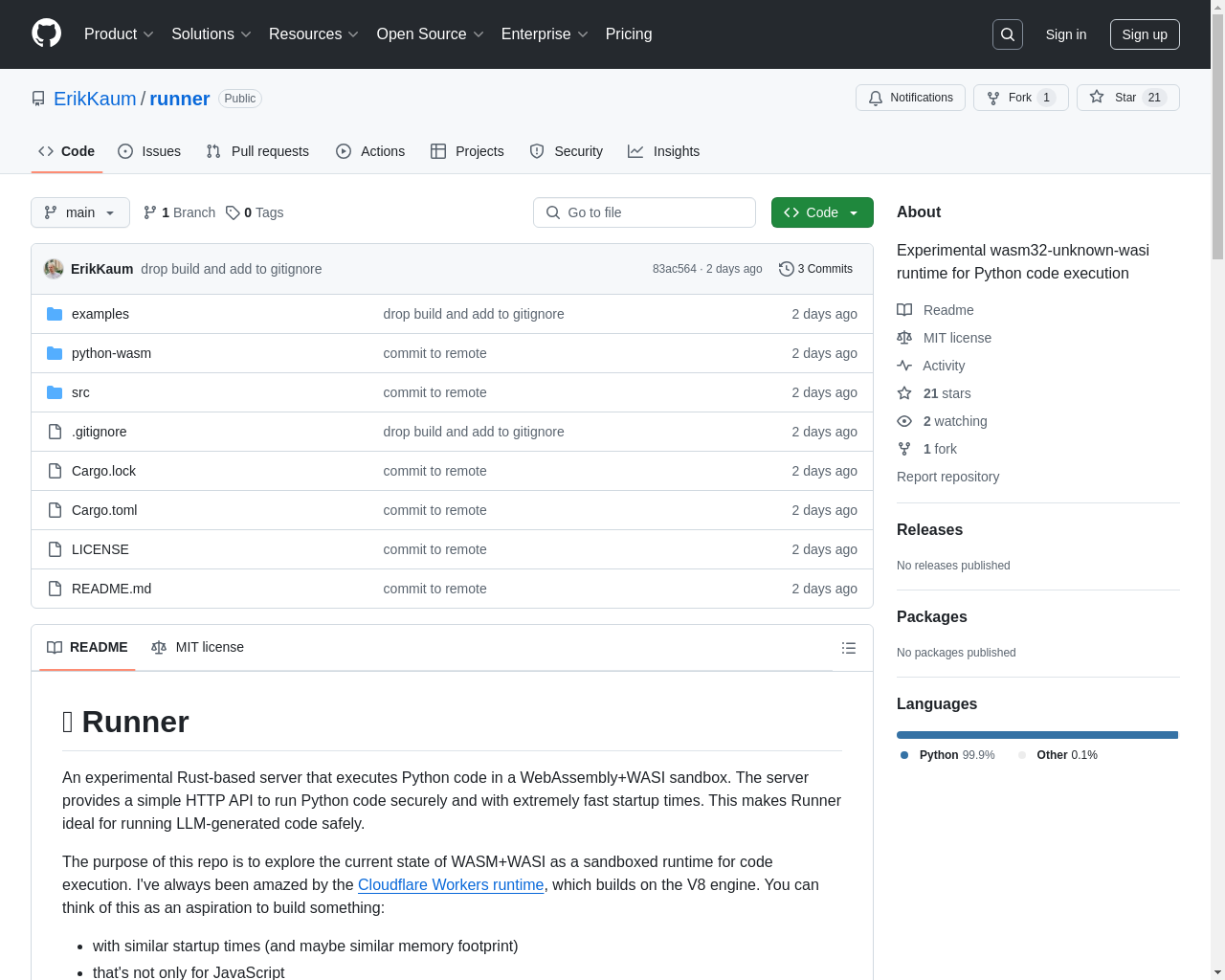Viewport: 1225px width, 980px height.
Task: Open commit hash 83ac564
Action: click(x=674, y=269)
